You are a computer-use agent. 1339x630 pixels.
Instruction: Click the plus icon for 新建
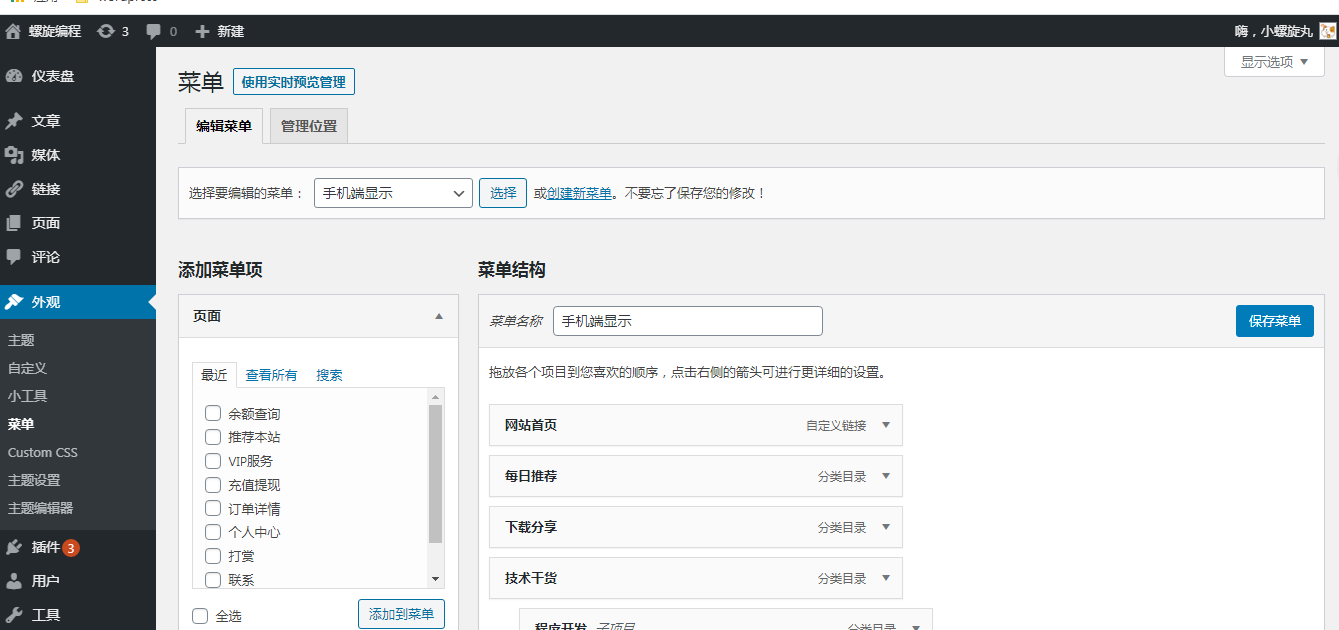click(x=202, y=32)
